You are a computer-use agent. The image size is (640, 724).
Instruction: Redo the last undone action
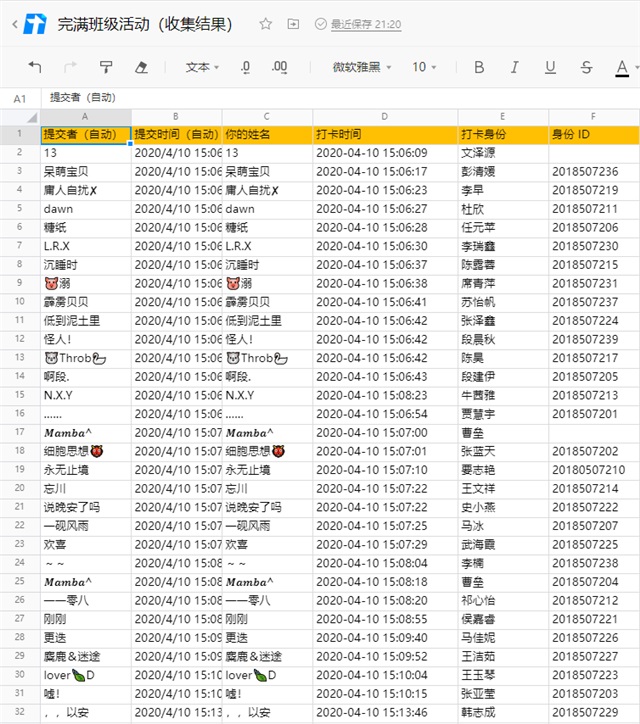point(70,67)
